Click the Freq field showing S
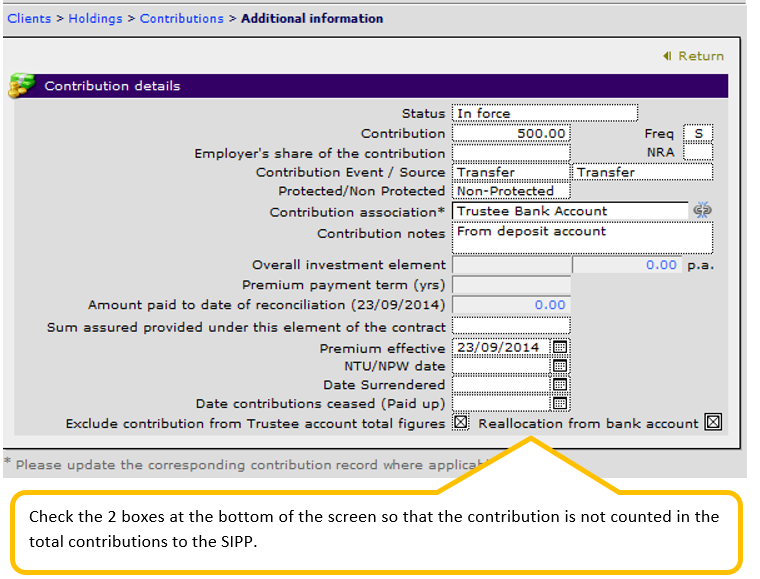This screenshot has width=760, height=579. (698, 133)
